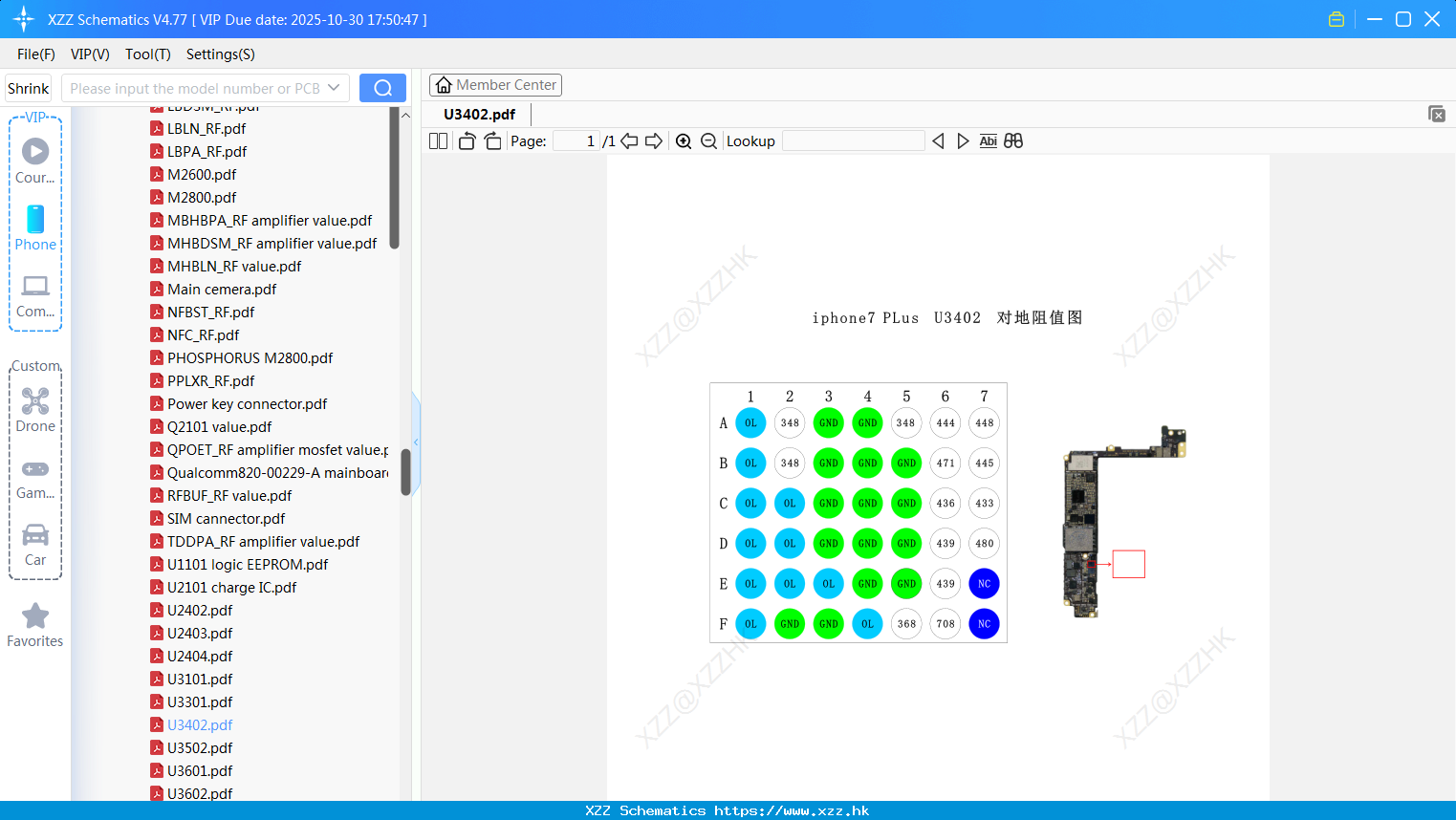Open MBHBPA_RF amplifier value.pdf
Image resolution: width=1456 pixels, height=820 pixels.
click(x=261, y=220)
